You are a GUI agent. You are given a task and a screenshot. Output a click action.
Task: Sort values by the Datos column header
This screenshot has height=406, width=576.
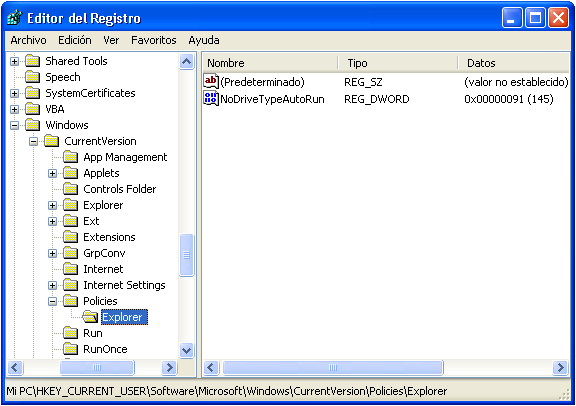pyautogui.click(x=514, y=63)
